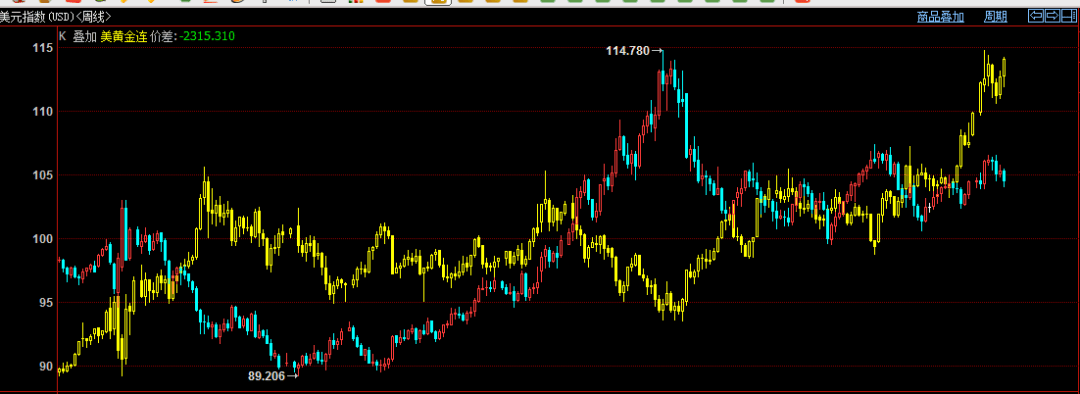1080x394 pixels.
Task: Select the yellow 美黄金连 overlay name
Action: pos(124,36)
